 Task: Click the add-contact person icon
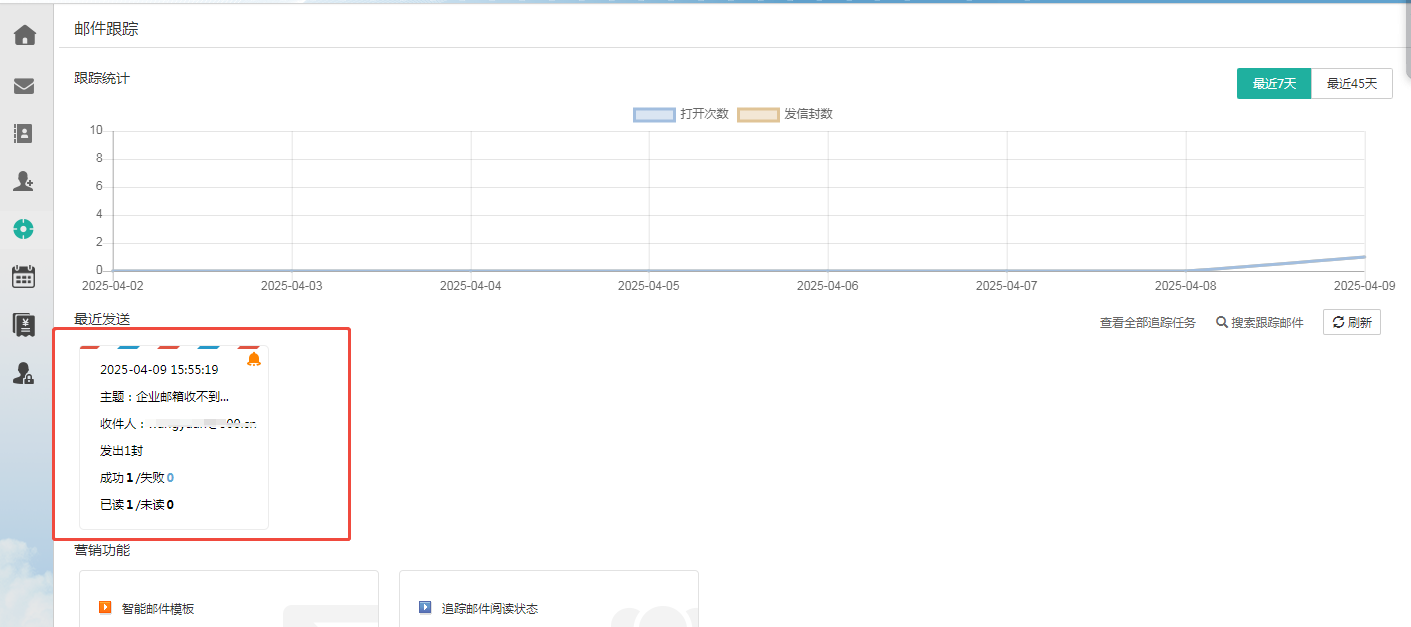tap(24, 181)
